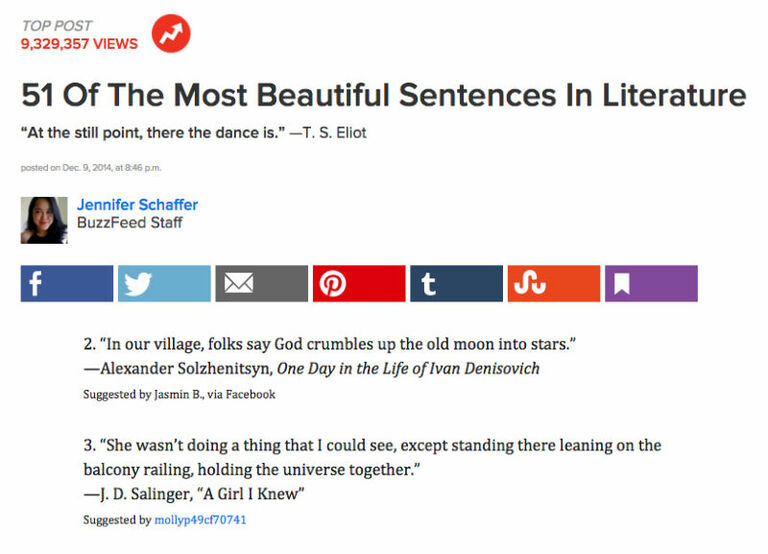Post the article to Tumblr
The image size is (768, 554).
tap(456, 284)
